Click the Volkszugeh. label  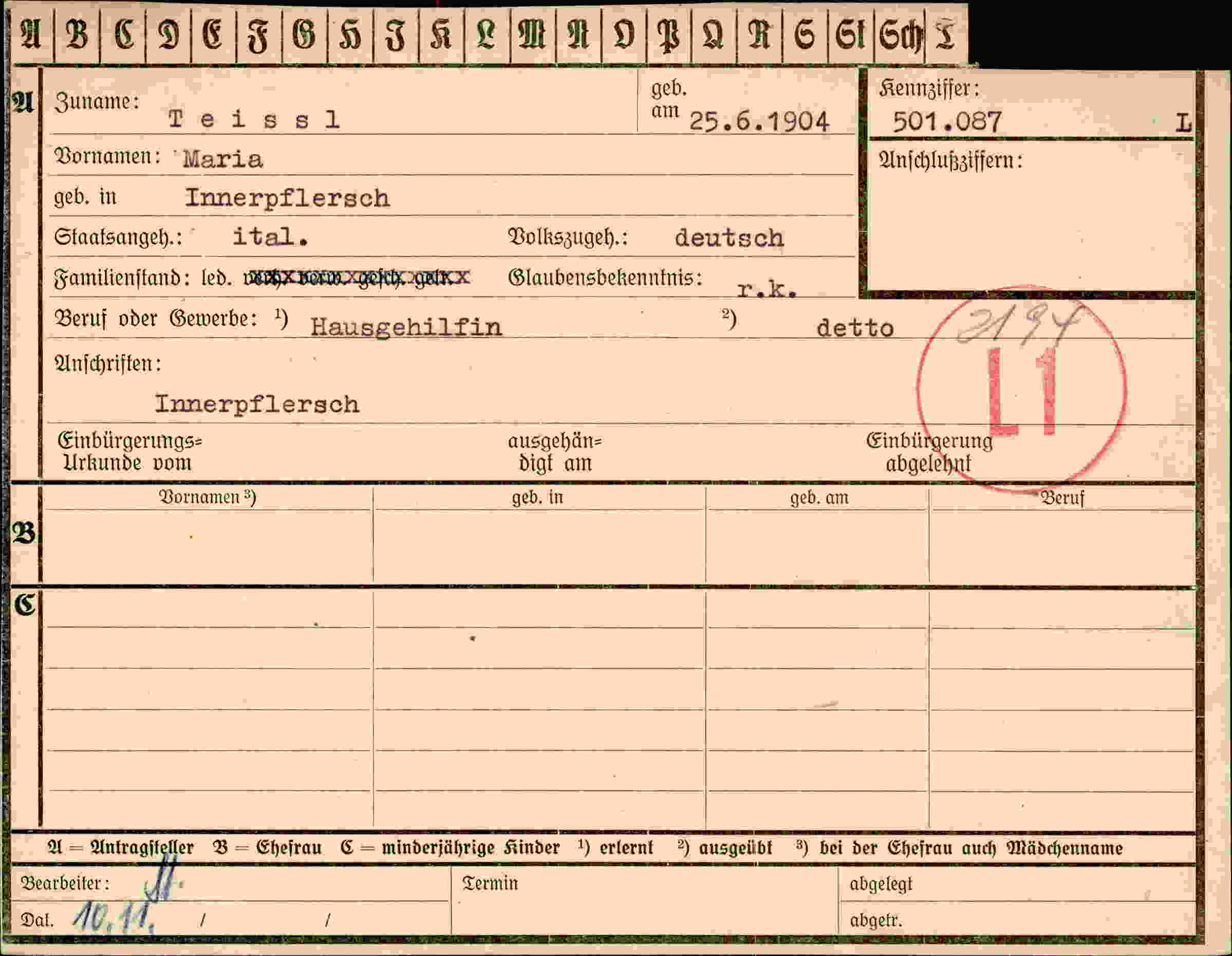click(x=568, y=237)
